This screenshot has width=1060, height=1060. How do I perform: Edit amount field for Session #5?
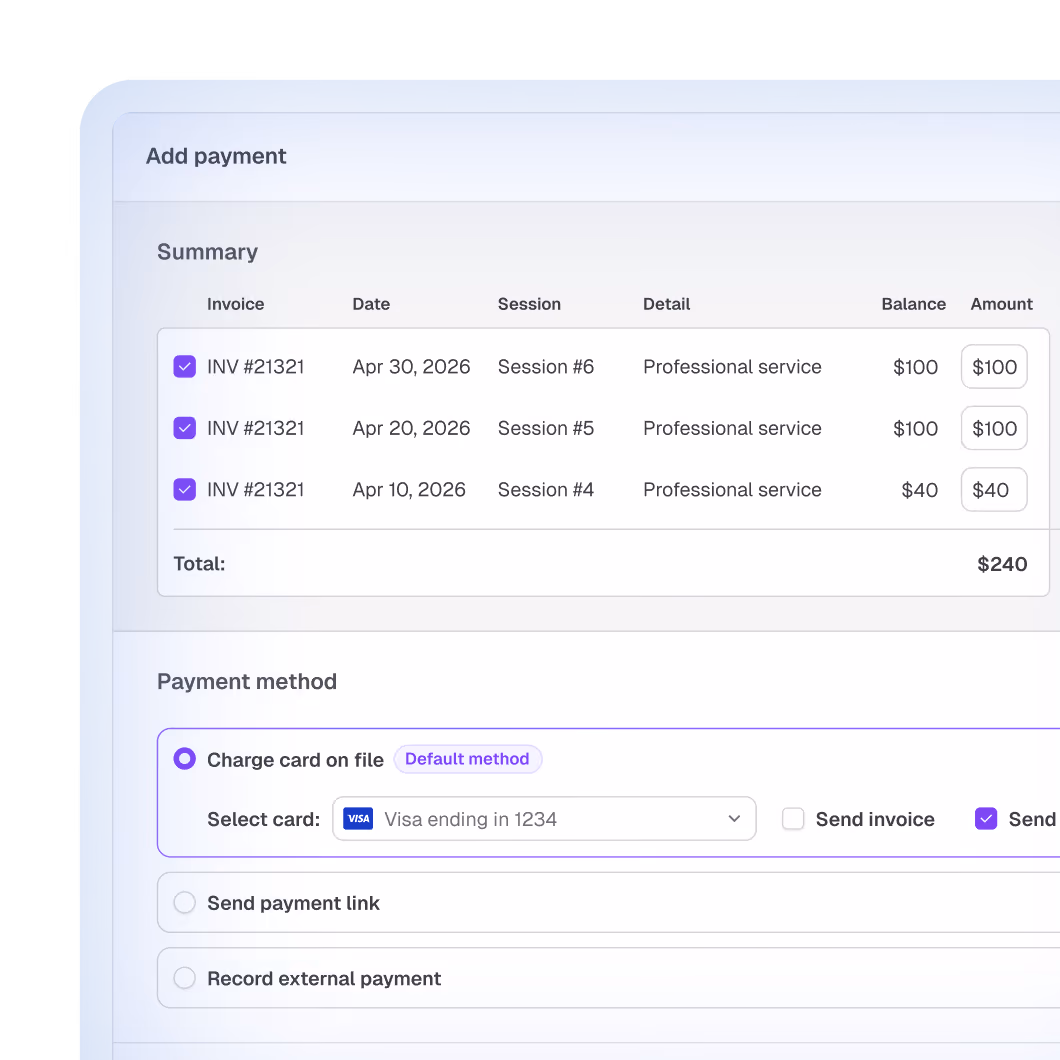[994, 428]
